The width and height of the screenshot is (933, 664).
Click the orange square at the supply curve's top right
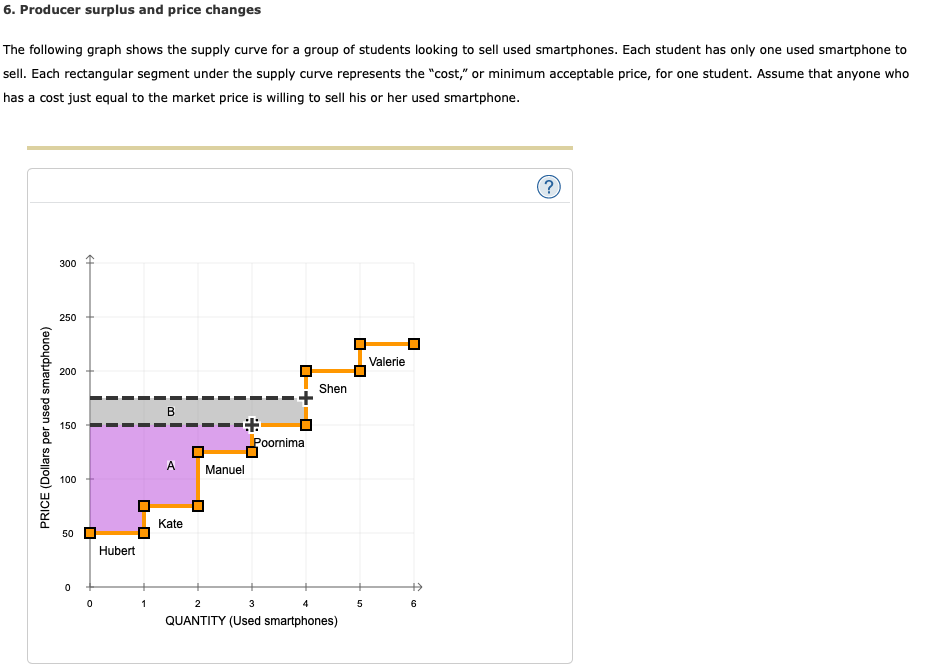tap(413, 343)
